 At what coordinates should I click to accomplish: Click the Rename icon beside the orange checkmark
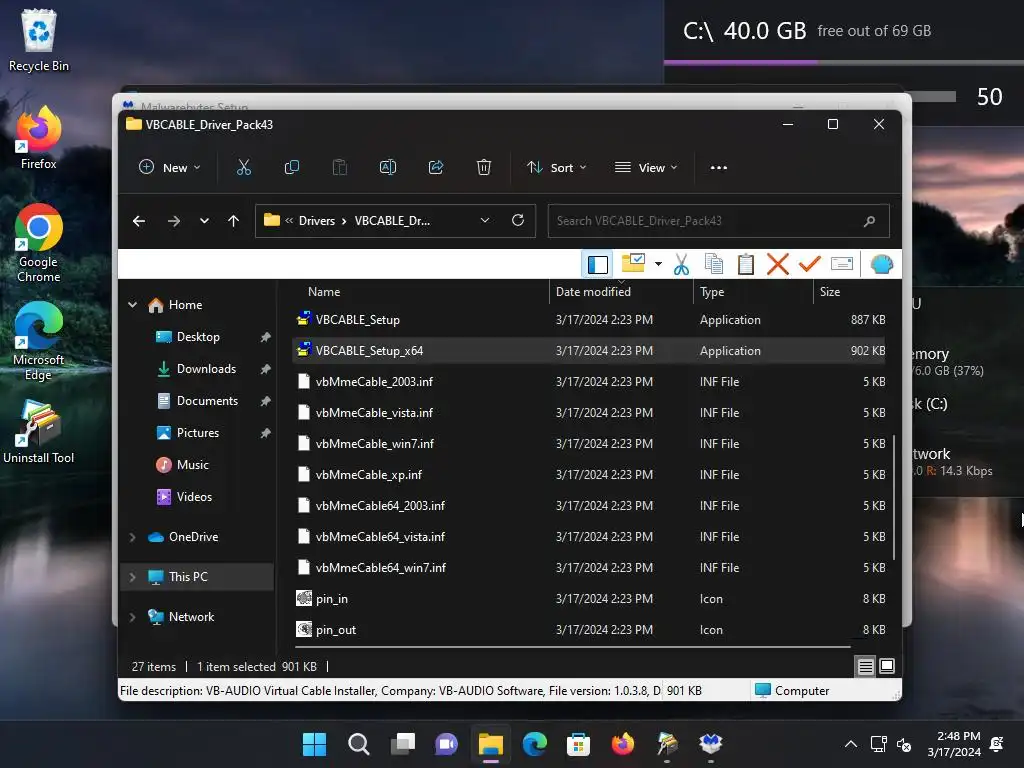coord(842,264)
